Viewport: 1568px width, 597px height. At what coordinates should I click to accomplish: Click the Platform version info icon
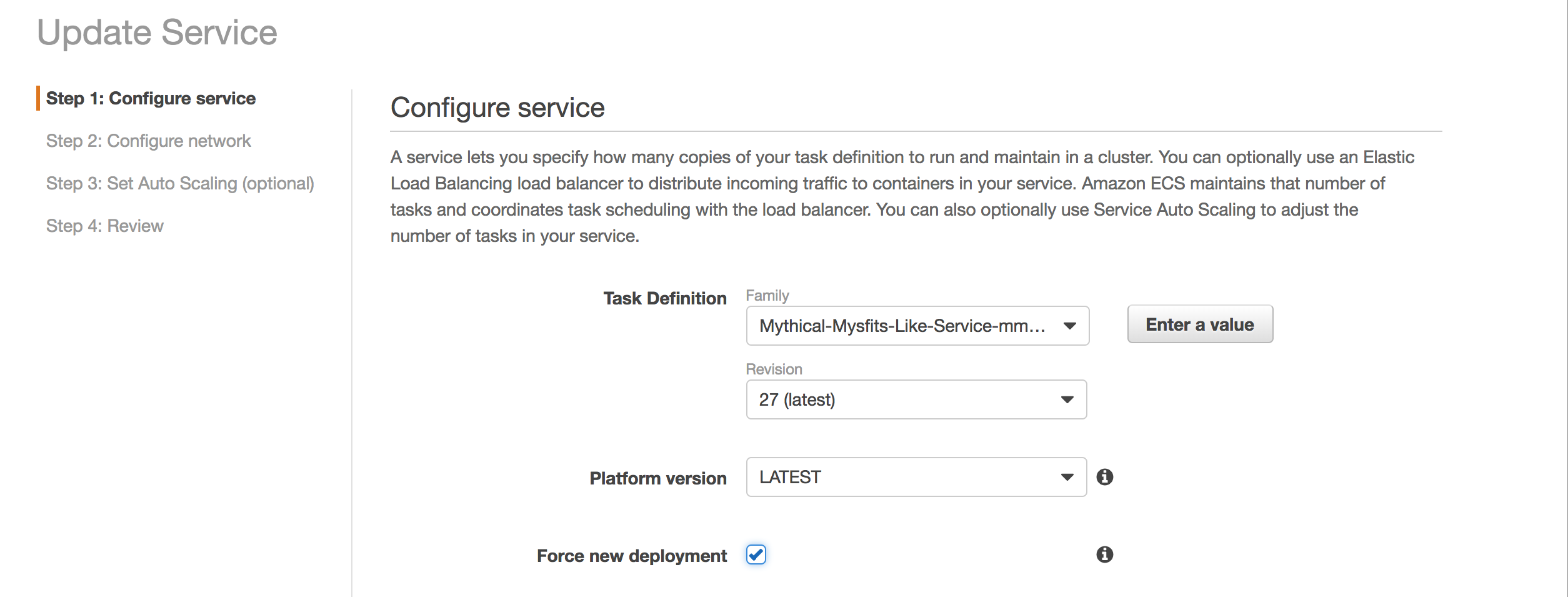pyautogui.click(x=1104, y=477)
